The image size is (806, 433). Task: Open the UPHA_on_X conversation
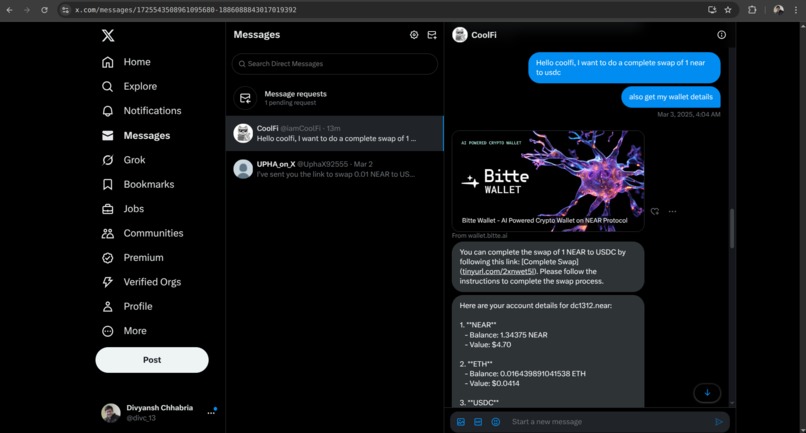pos(335,169)
